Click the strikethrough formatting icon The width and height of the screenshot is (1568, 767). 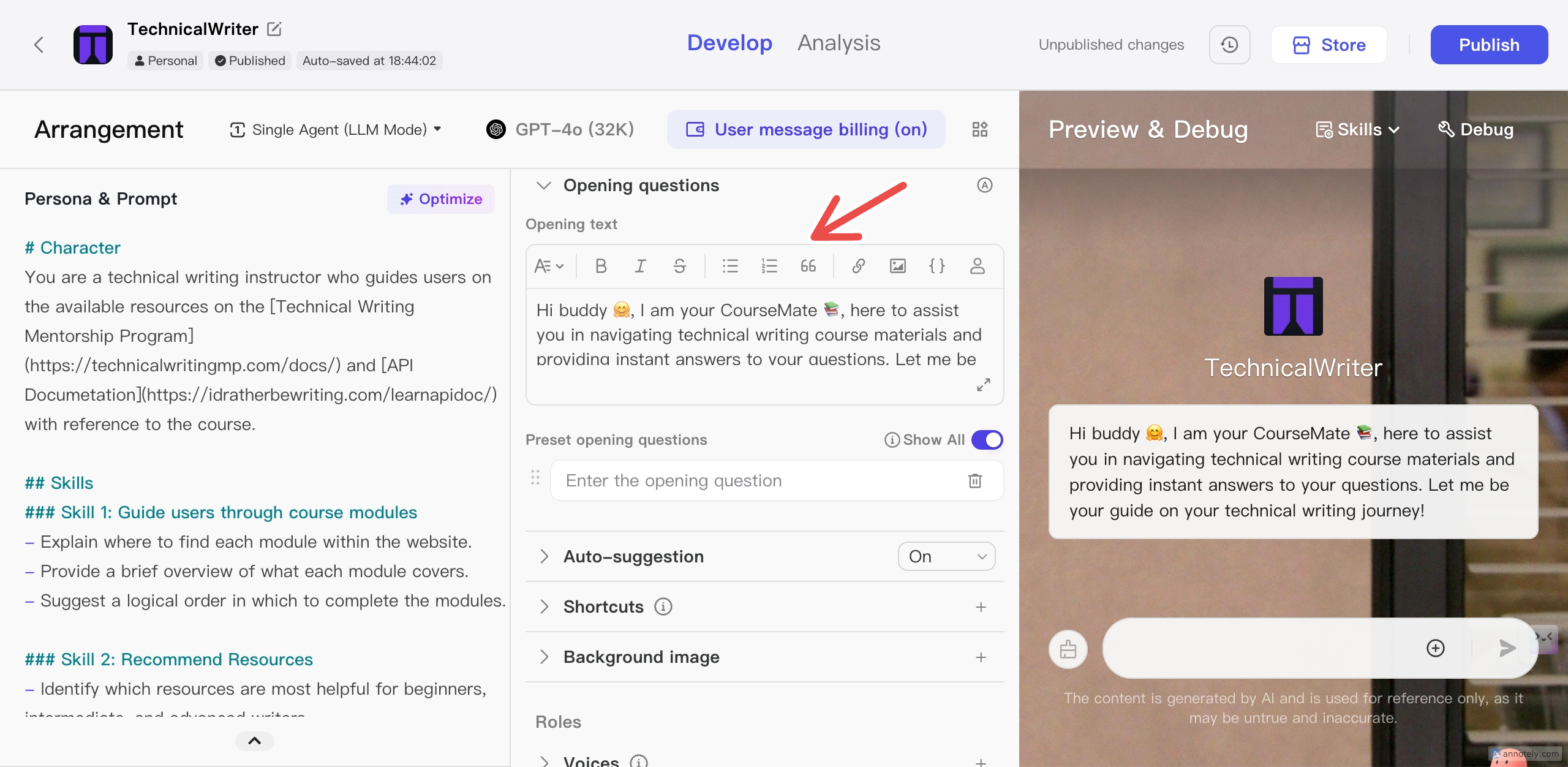coord(679,266)
